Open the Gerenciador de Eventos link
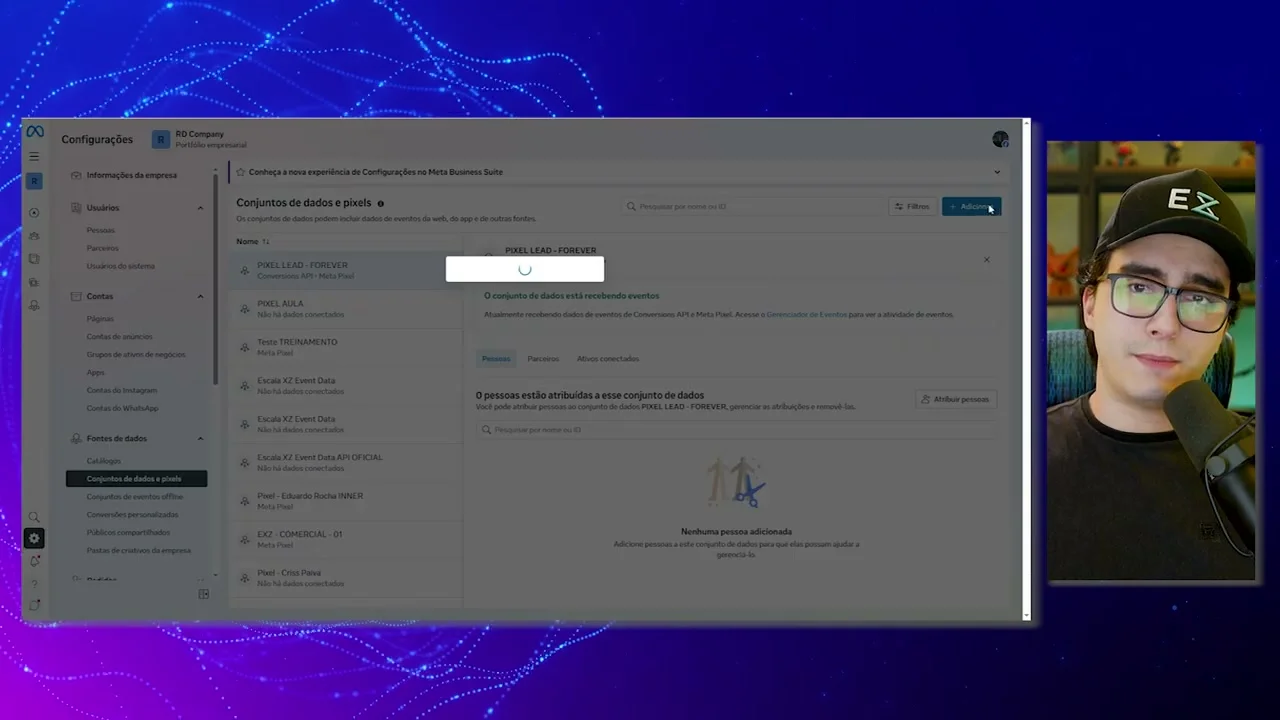 (806, 314)
